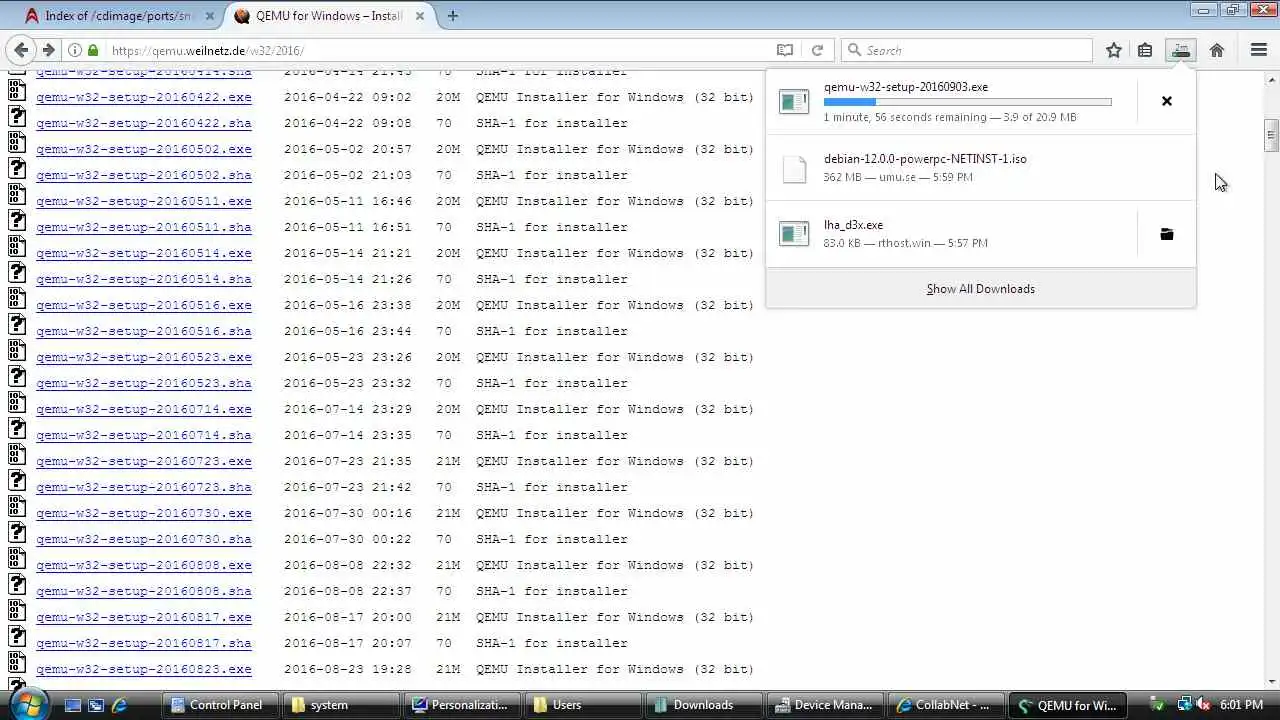Screen dimensions: 1280x720
Task: Switch to Control Panel taskbar window
Action: 218,705
